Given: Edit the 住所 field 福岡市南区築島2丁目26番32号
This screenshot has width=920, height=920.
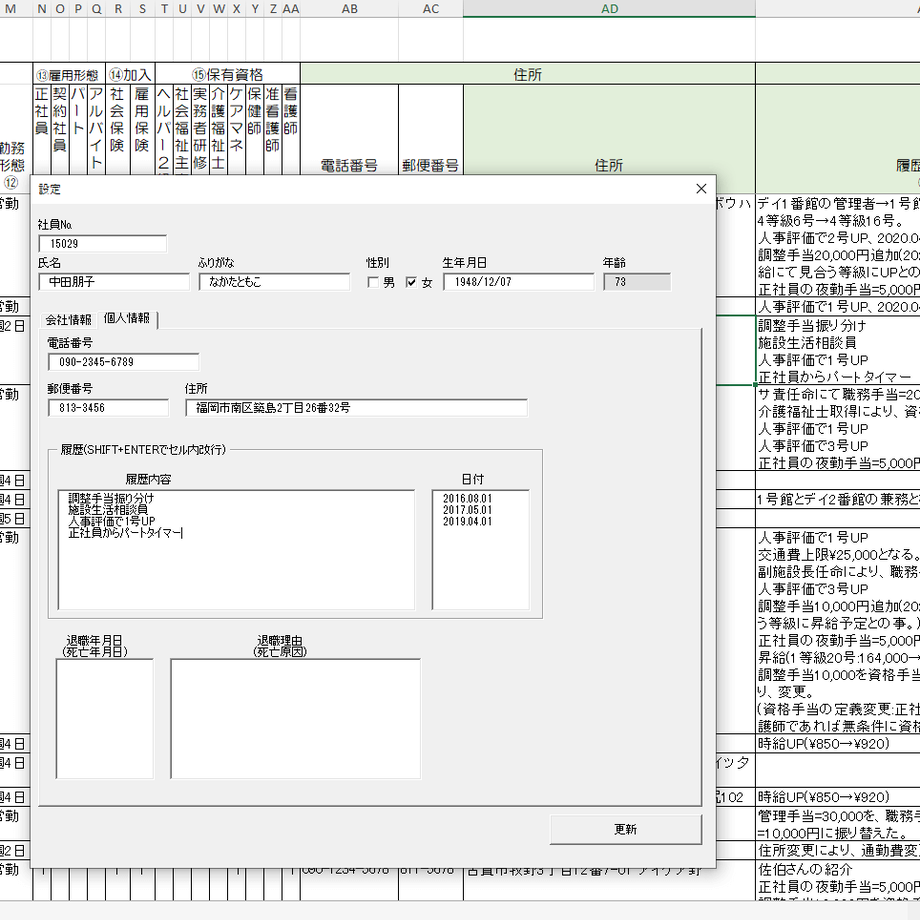Looking at the screenshot, I should 356,408.
